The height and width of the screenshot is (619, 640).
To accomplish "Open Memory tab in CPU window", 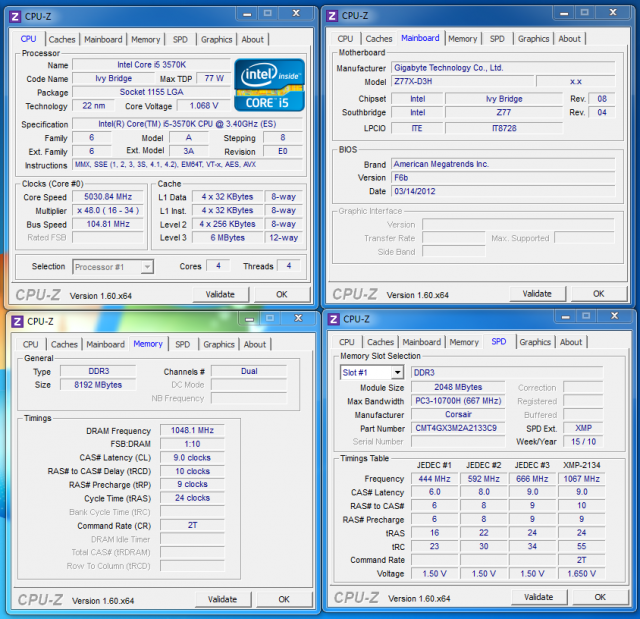I will [146, 40].
